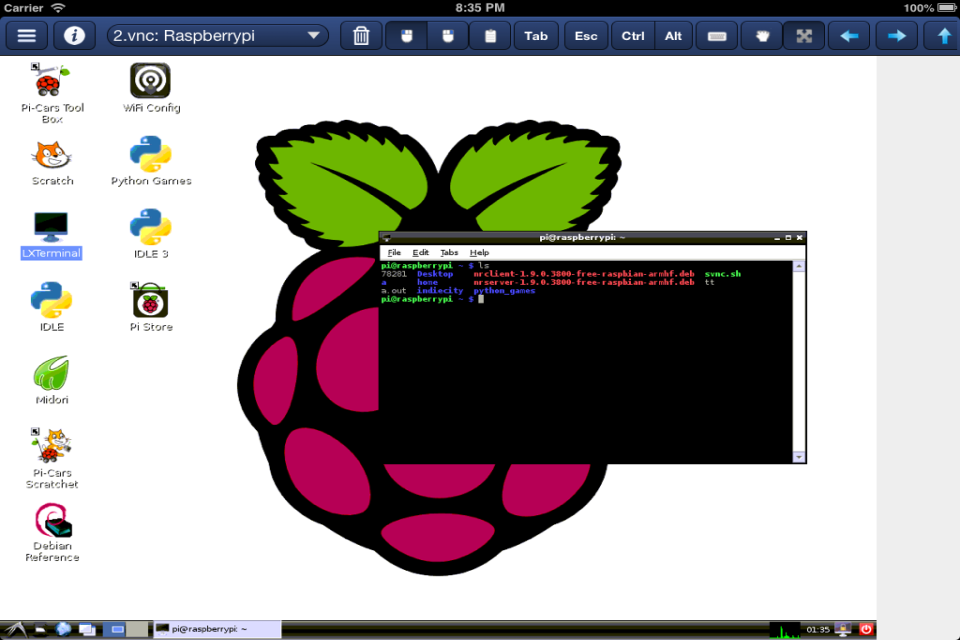Screen dimensions: 960x640
Task: Tap the info button in toolbar
Action: 74,36
